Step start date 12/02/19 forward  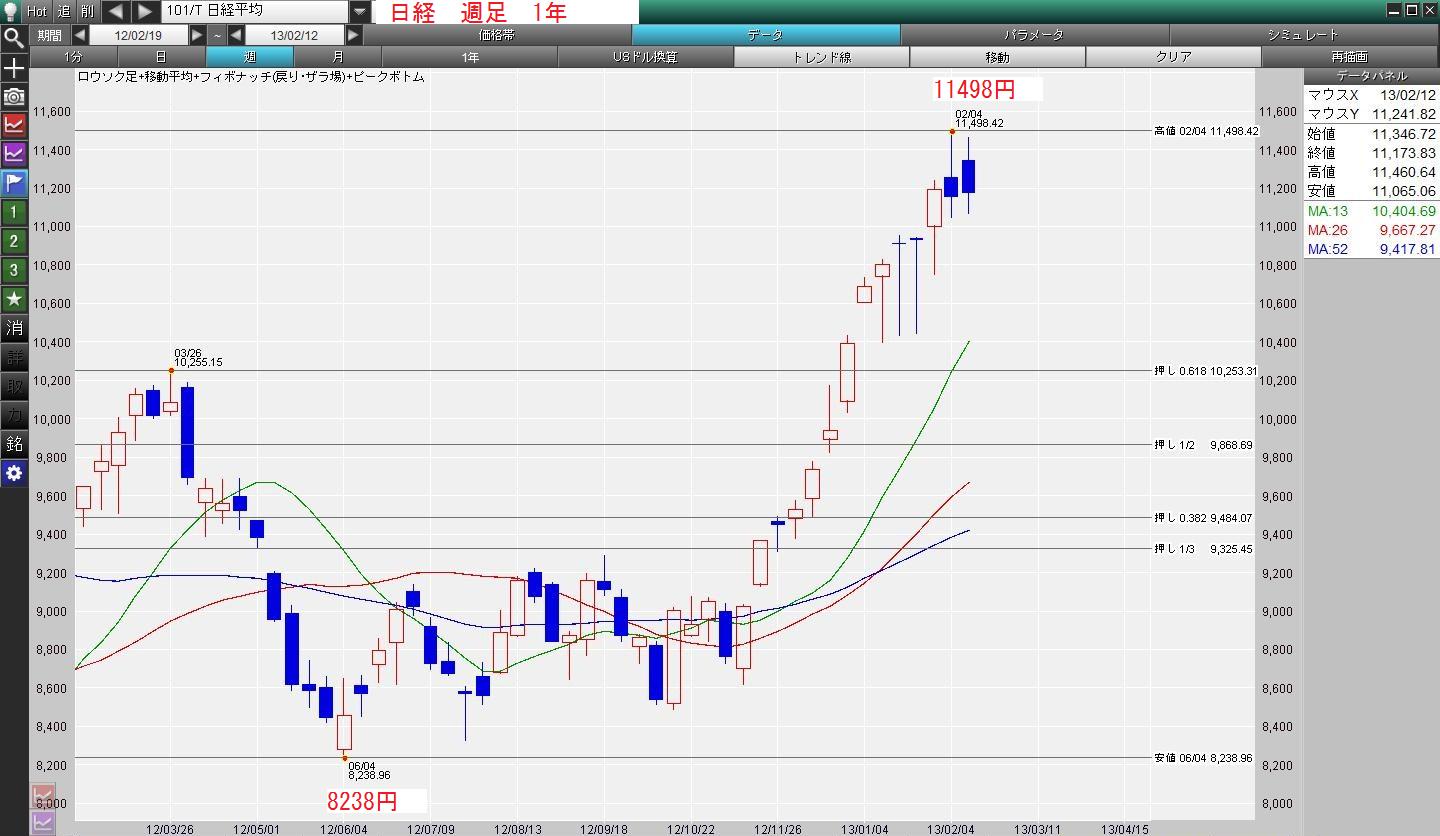(197, 35)
